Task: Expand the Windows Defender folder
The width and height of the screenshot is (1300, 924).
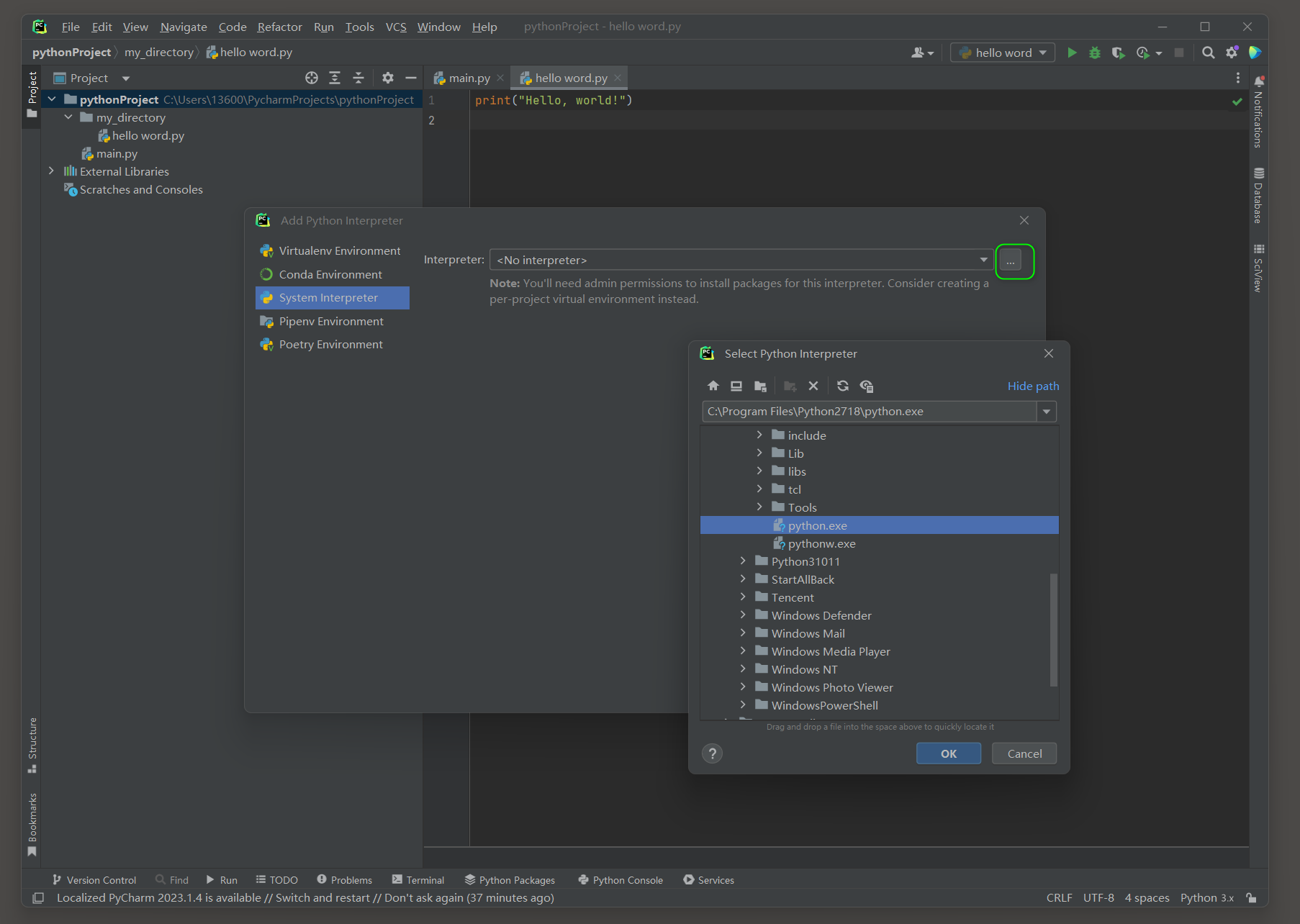Action: pos(743,615)
